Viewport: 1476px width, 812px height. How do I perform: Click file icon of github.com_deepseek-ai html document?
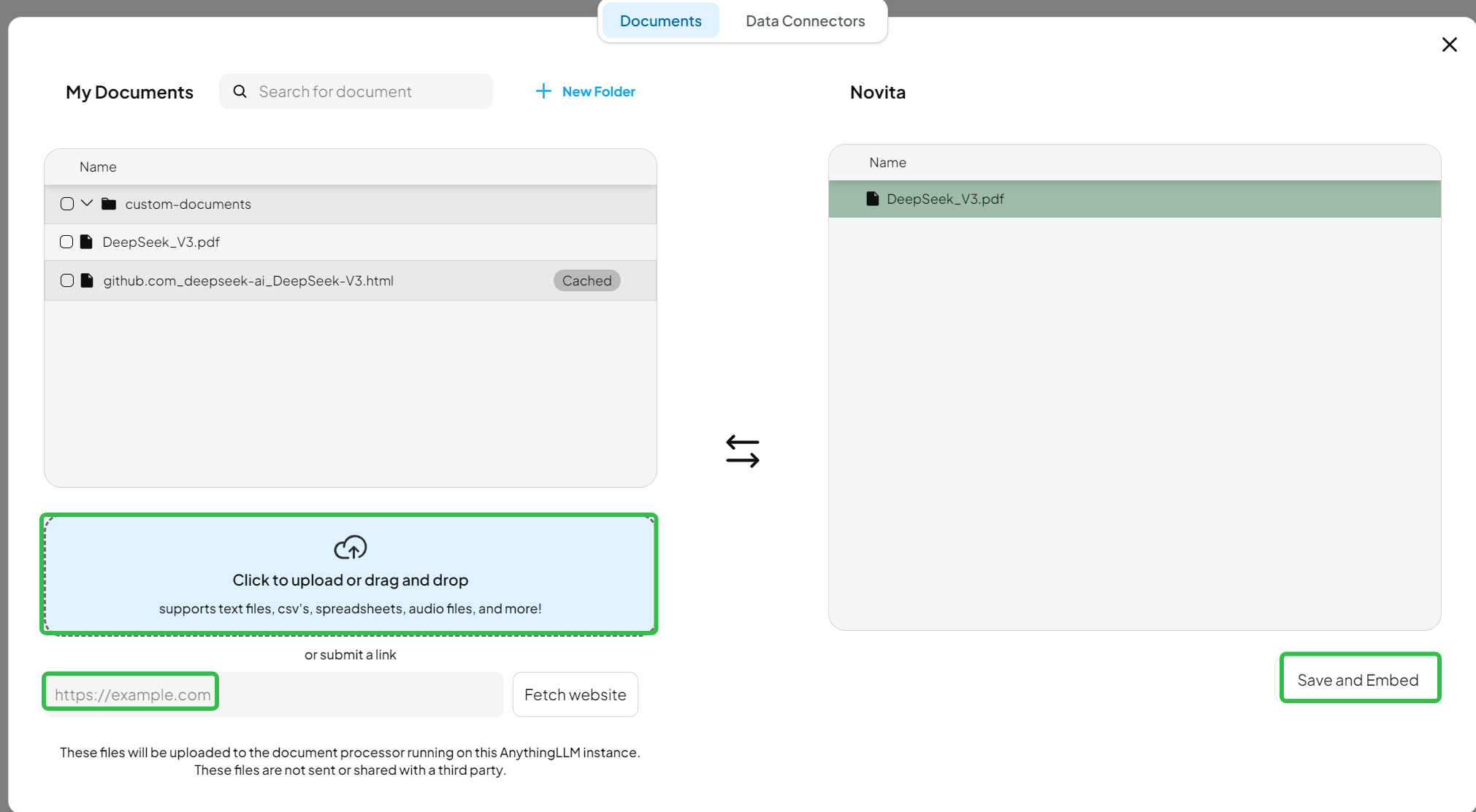click(x=87, y=280)
